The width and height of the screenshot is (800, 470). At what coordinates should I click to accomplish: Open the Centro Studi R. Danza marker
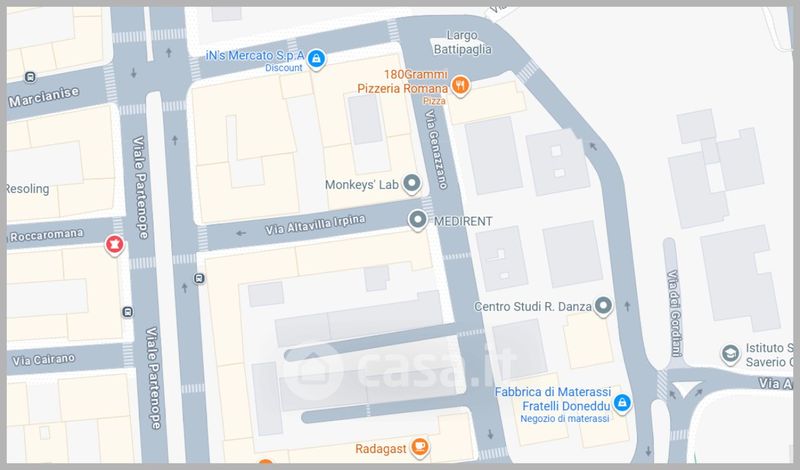pyautogui.click(x=603, y=306)
